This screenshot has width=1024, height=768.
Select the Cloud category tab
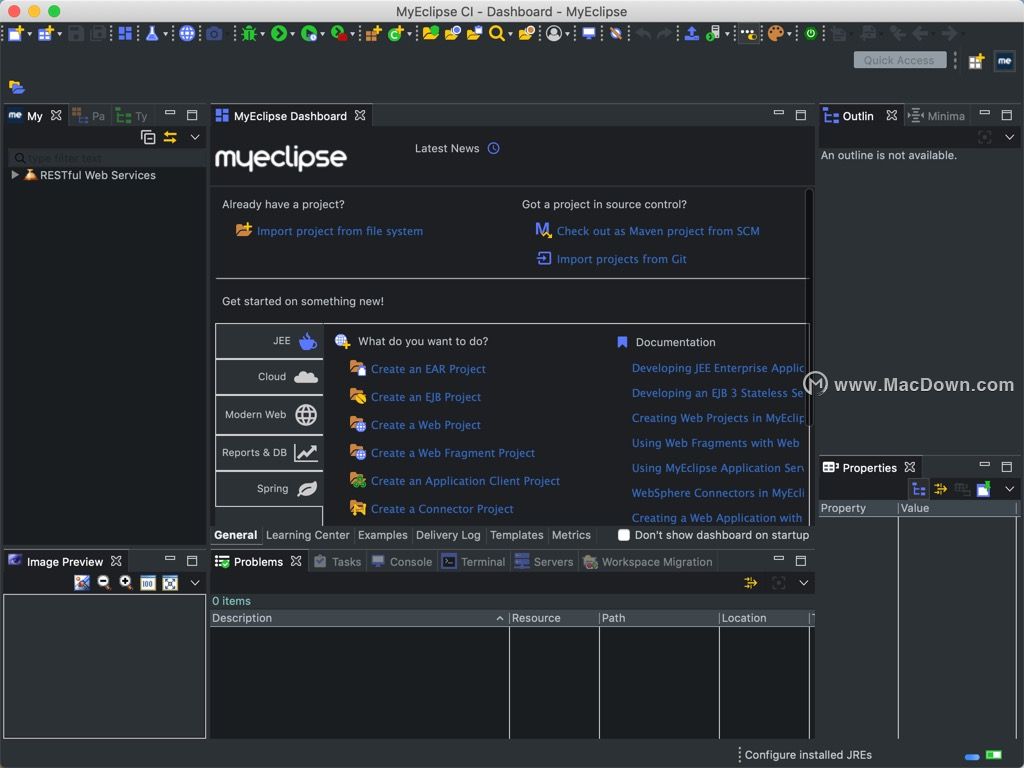[x=269, y=377]
